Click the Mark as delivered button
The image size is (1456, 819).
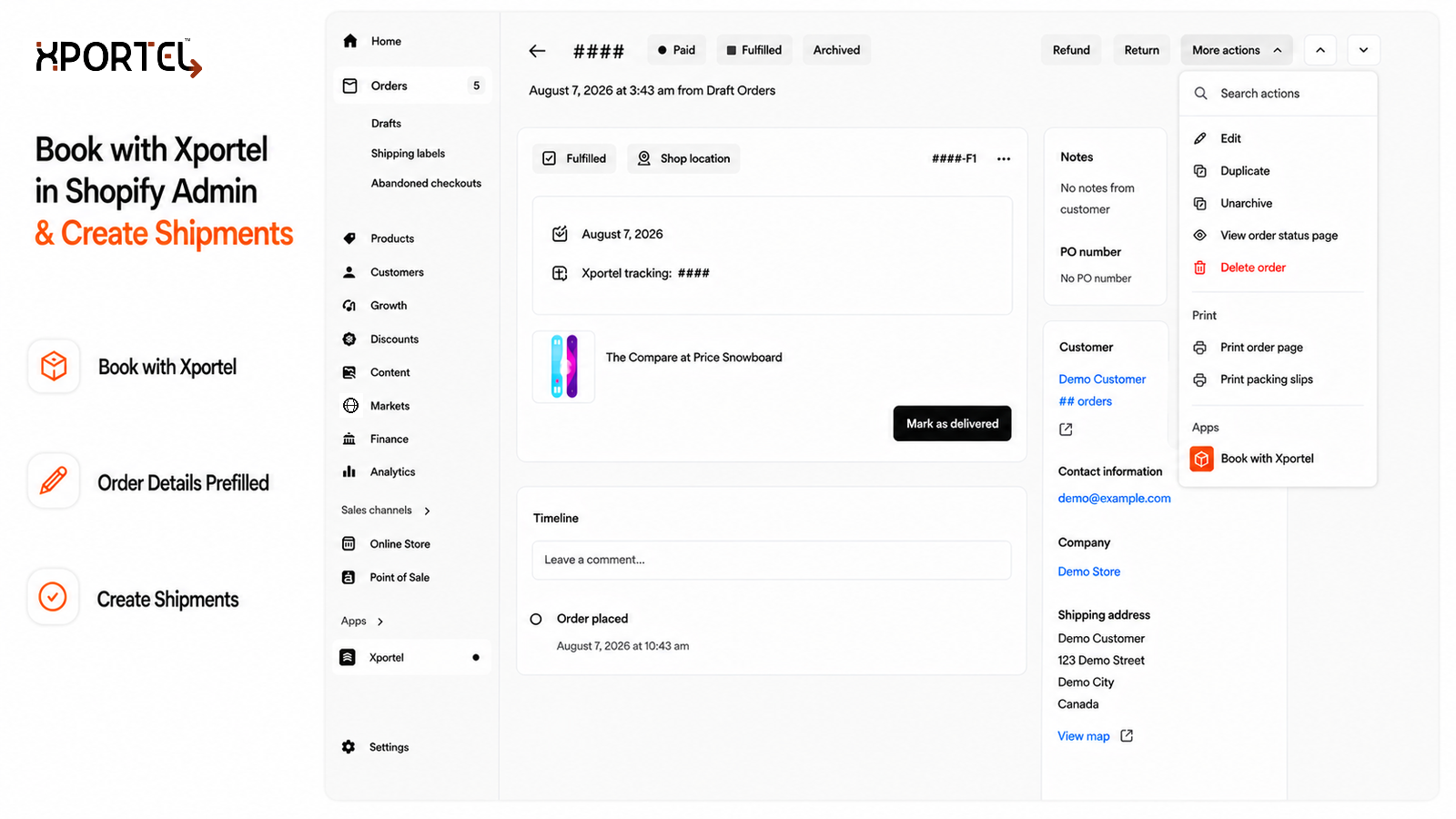pos(952,424)
